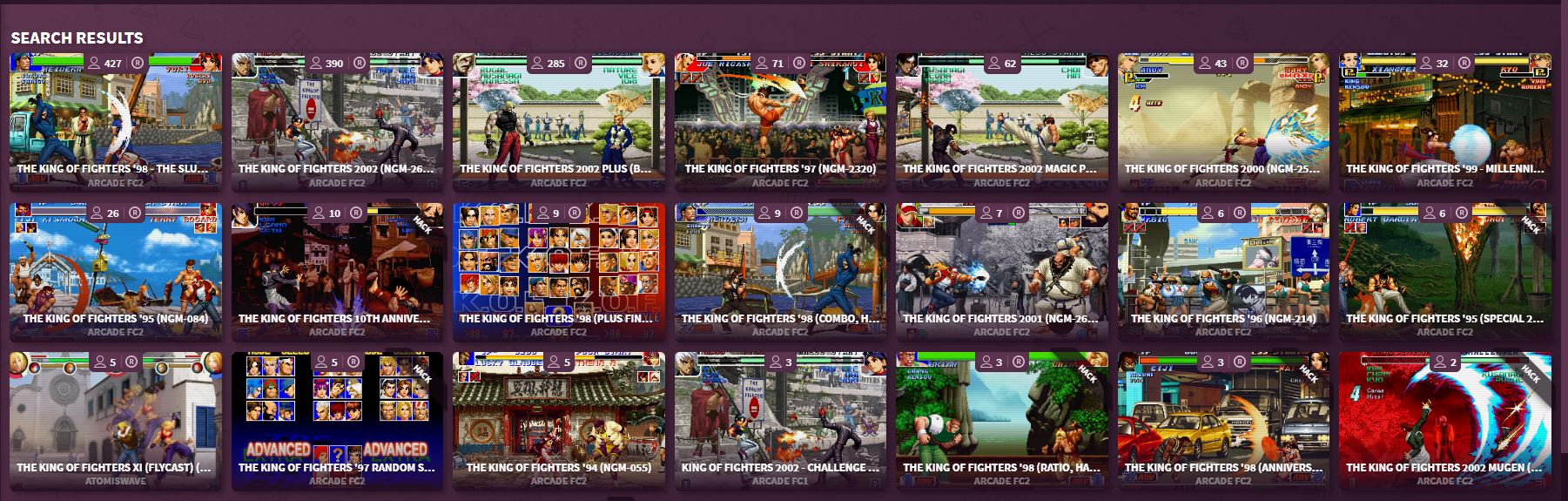Screen dimensions: 1568x501
Task: Click ranked R icon on KOF '97 Random Select card
Action: pos(353,362)
